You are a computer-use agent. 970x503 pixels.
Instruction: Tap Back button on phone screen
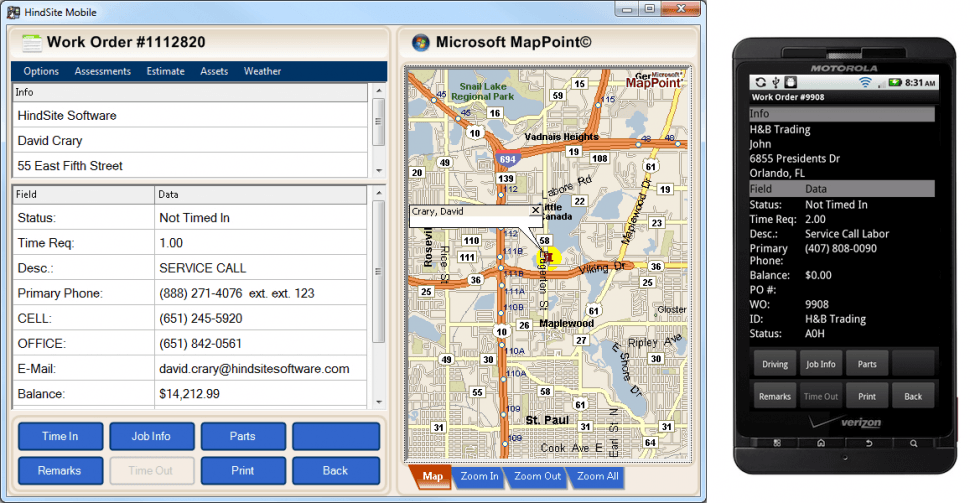[x=913, y=397]
